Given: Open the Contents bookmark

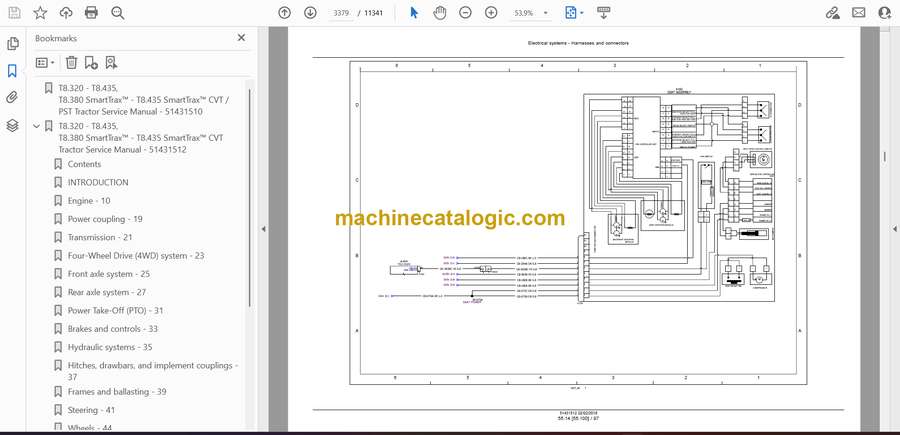Looking at the screenshot, I should [x=84, y=164].
